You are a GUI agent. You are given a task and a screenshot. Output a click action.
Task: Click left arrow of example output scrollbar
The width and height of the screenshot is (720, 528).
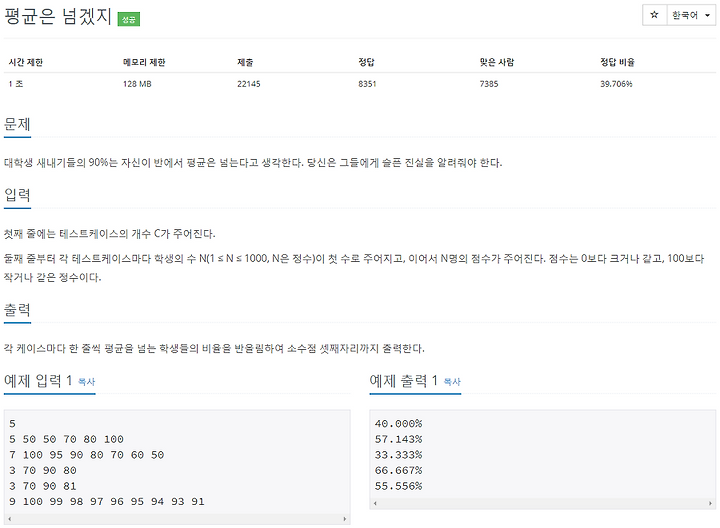point(375,503)
